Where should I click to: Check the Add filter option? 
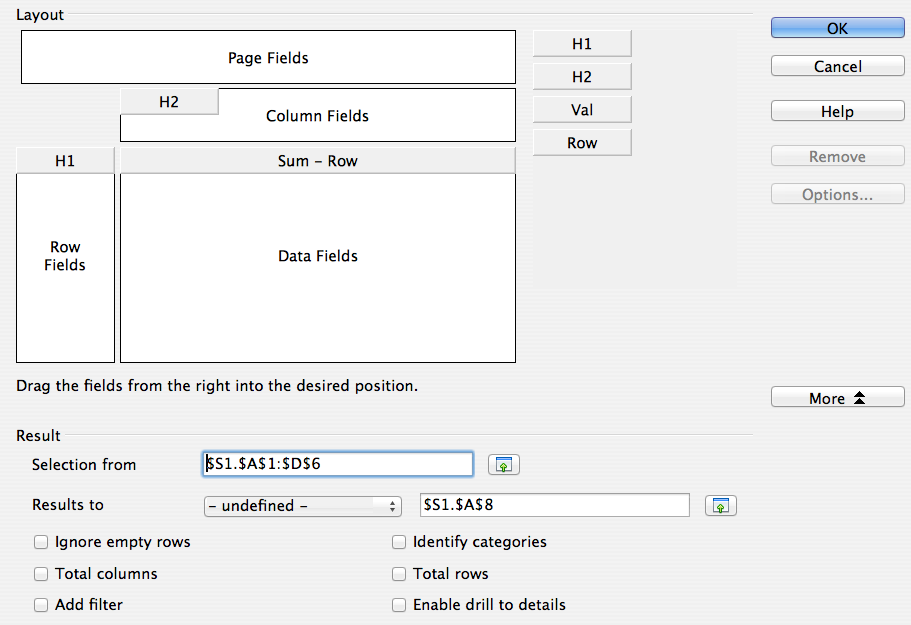point(41,605)
